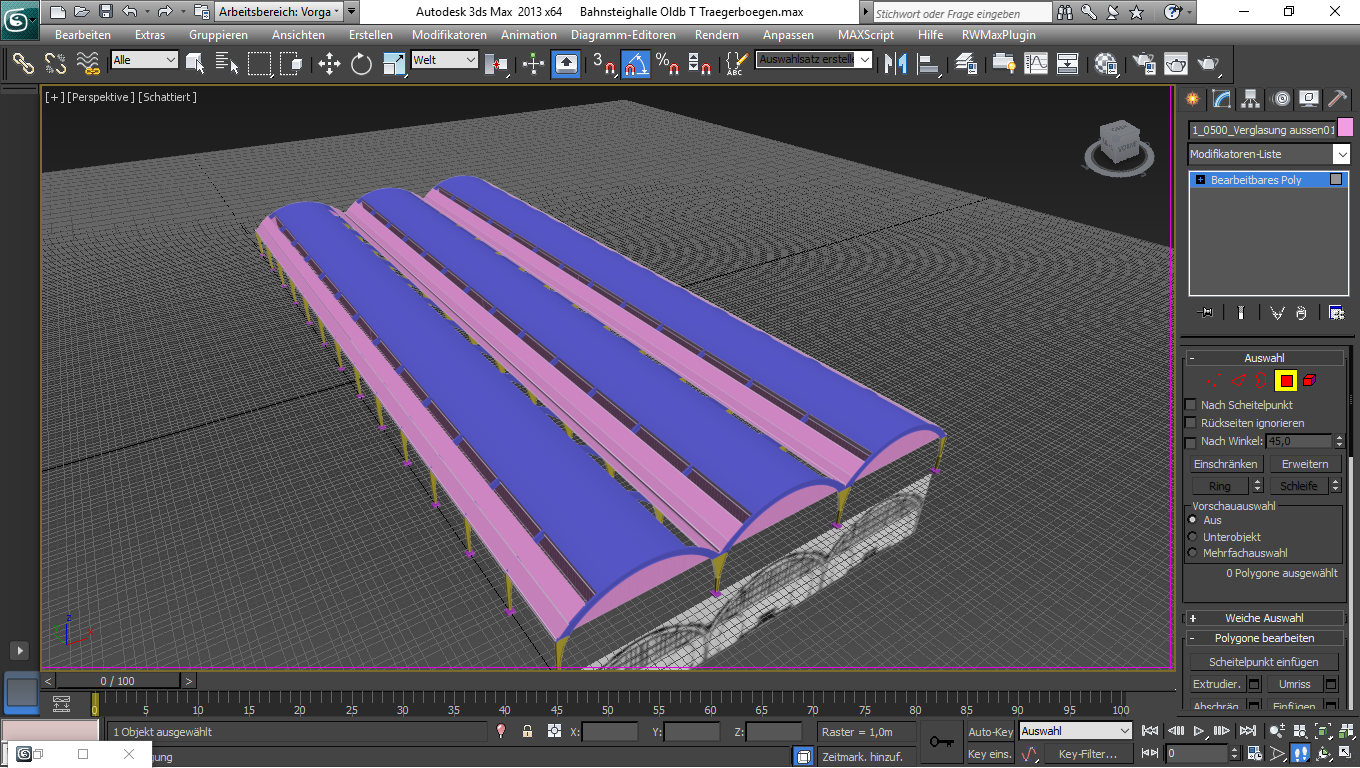The height and width of the screenshot is (768, 1360).
Task: Tick the Nach Scheitelpunkt checkbox
Action: (x=1190, y=405)
